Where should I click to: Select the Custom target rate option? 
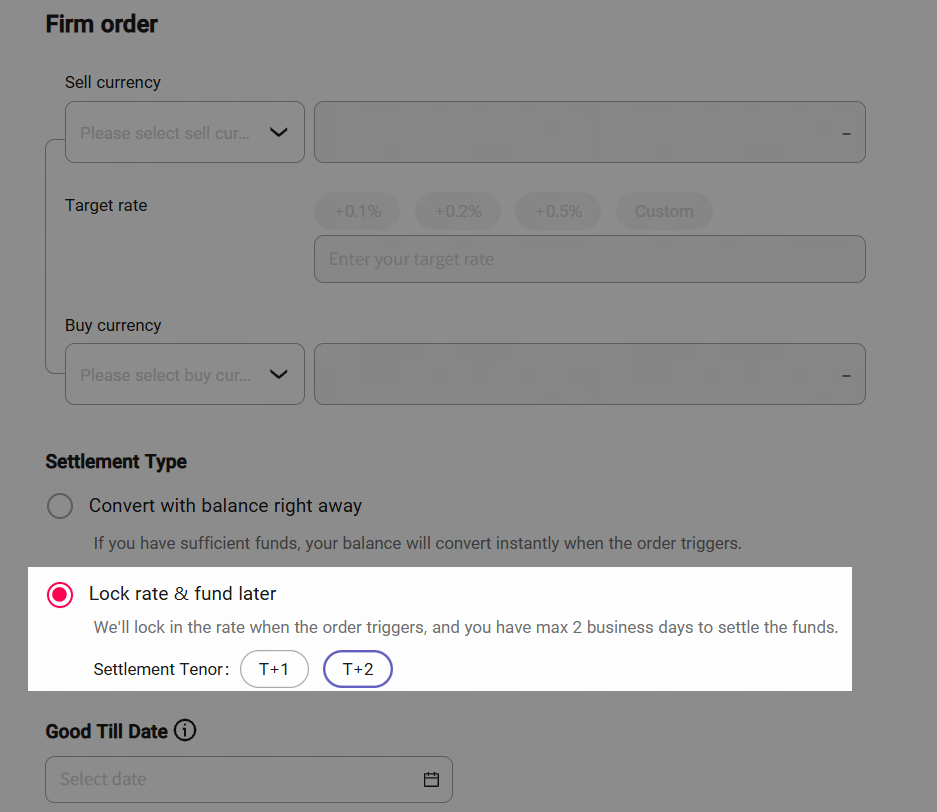point(664,211)
